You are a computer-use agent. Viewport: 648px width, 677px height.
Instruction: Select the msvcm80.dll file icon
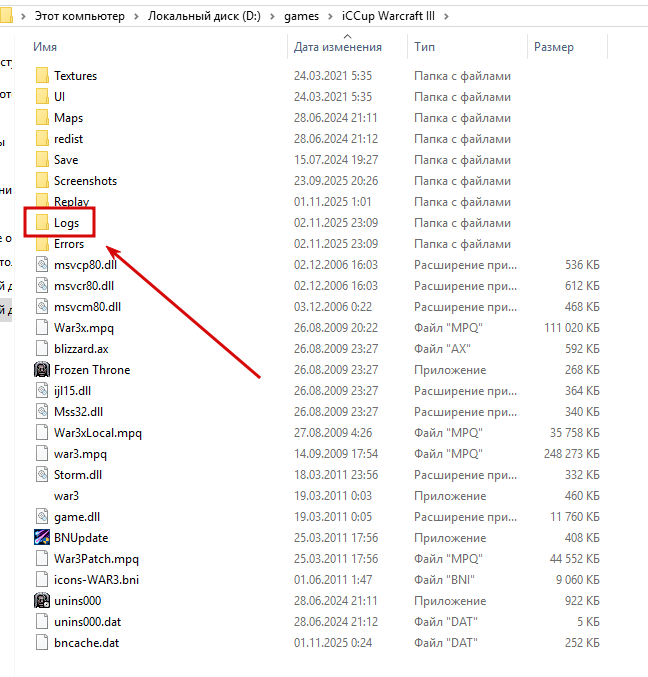click(x=42, y=307)
